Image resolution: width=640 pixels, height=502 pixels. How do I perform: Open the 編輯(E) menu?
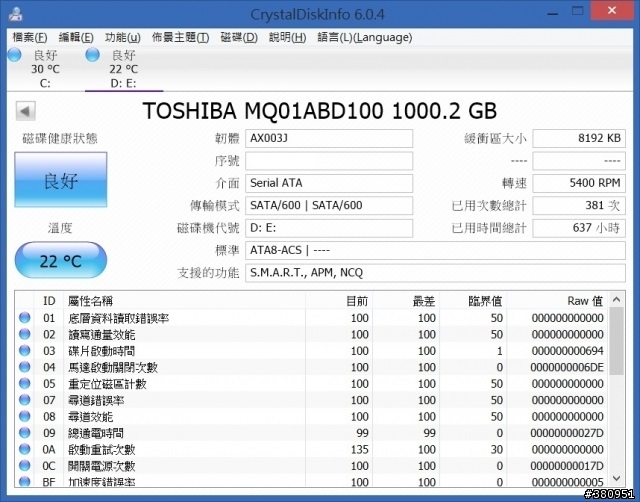76,38
